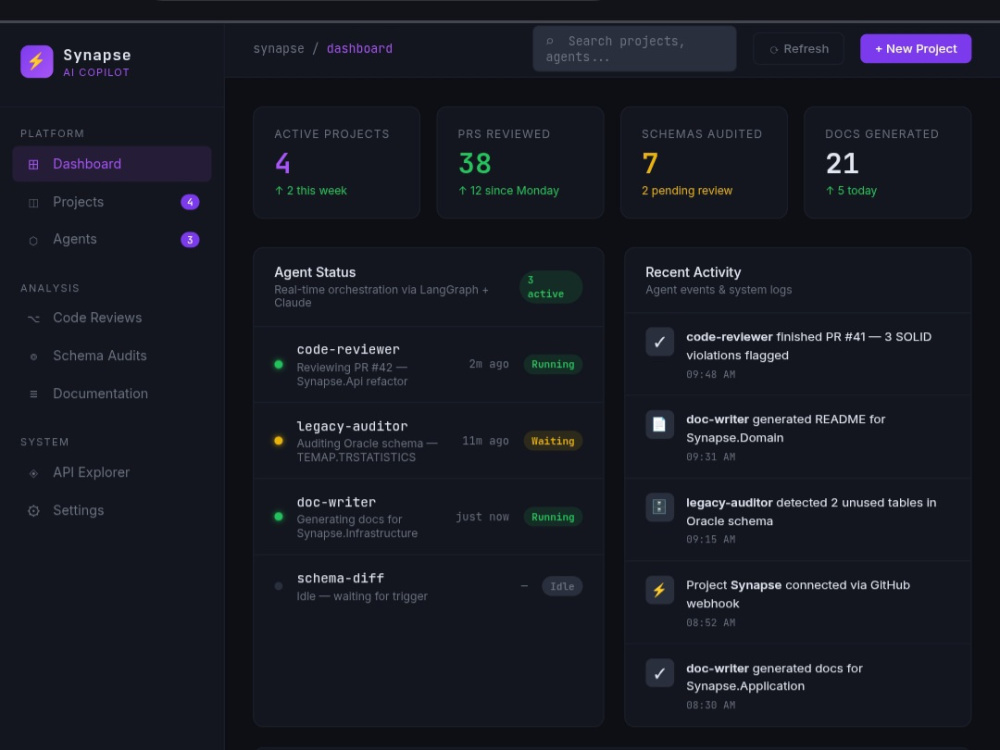Click the Refresh button
The height and width of the screenshot is (750, 1000).
point(798,48)
